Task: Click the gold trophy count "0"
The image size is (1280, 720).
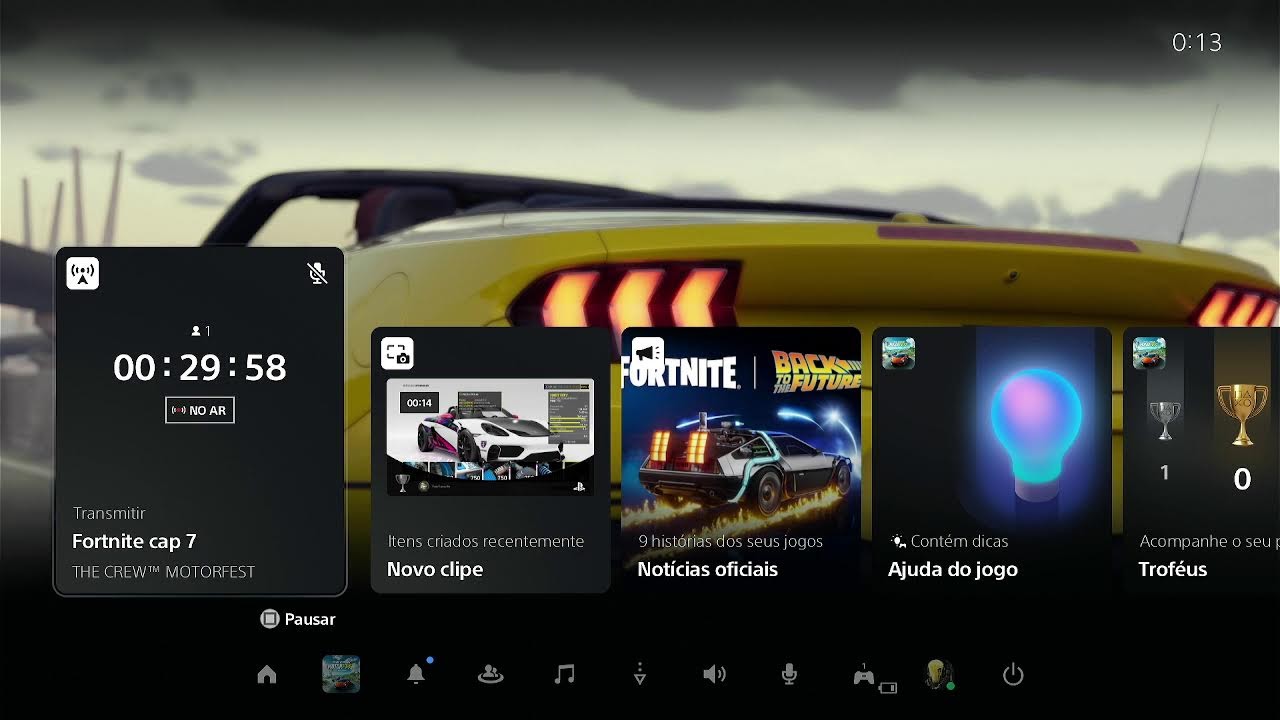Action: pos(1242,480)
